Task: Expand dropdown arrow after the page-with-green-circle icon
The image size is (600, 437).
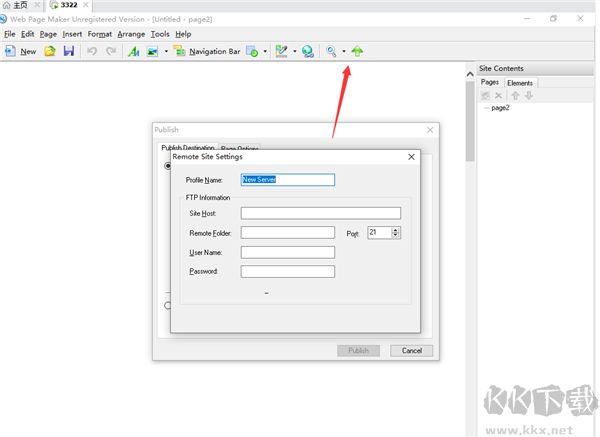Action: point(265,51)
